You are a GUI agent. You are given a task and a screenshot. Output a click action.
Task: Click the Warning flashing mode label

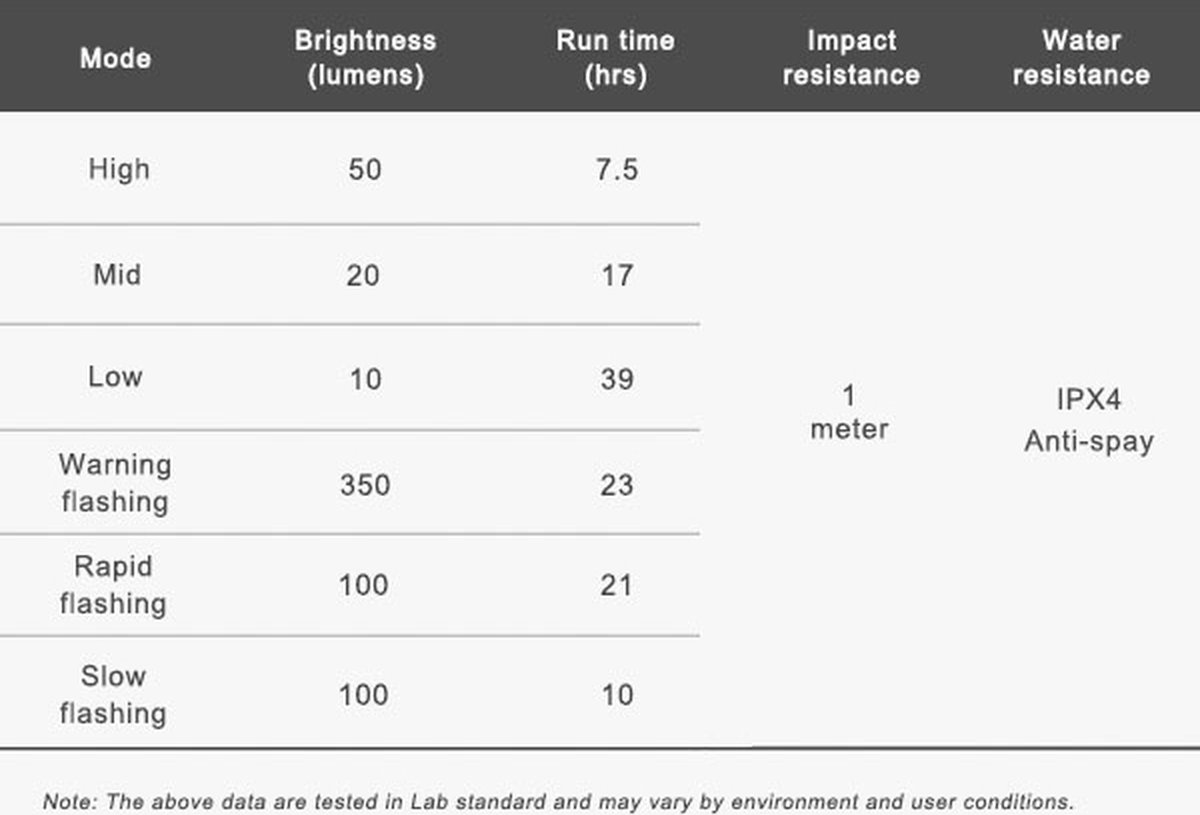click(x=114, y=483)
